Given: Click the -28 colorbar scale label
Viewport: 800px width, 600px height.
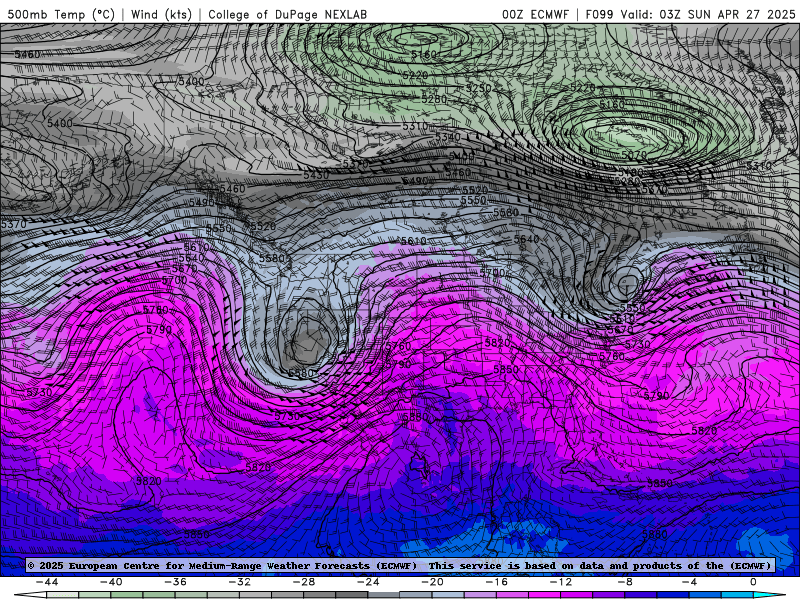Looking at the screenshot, I should tap(304, 582).
